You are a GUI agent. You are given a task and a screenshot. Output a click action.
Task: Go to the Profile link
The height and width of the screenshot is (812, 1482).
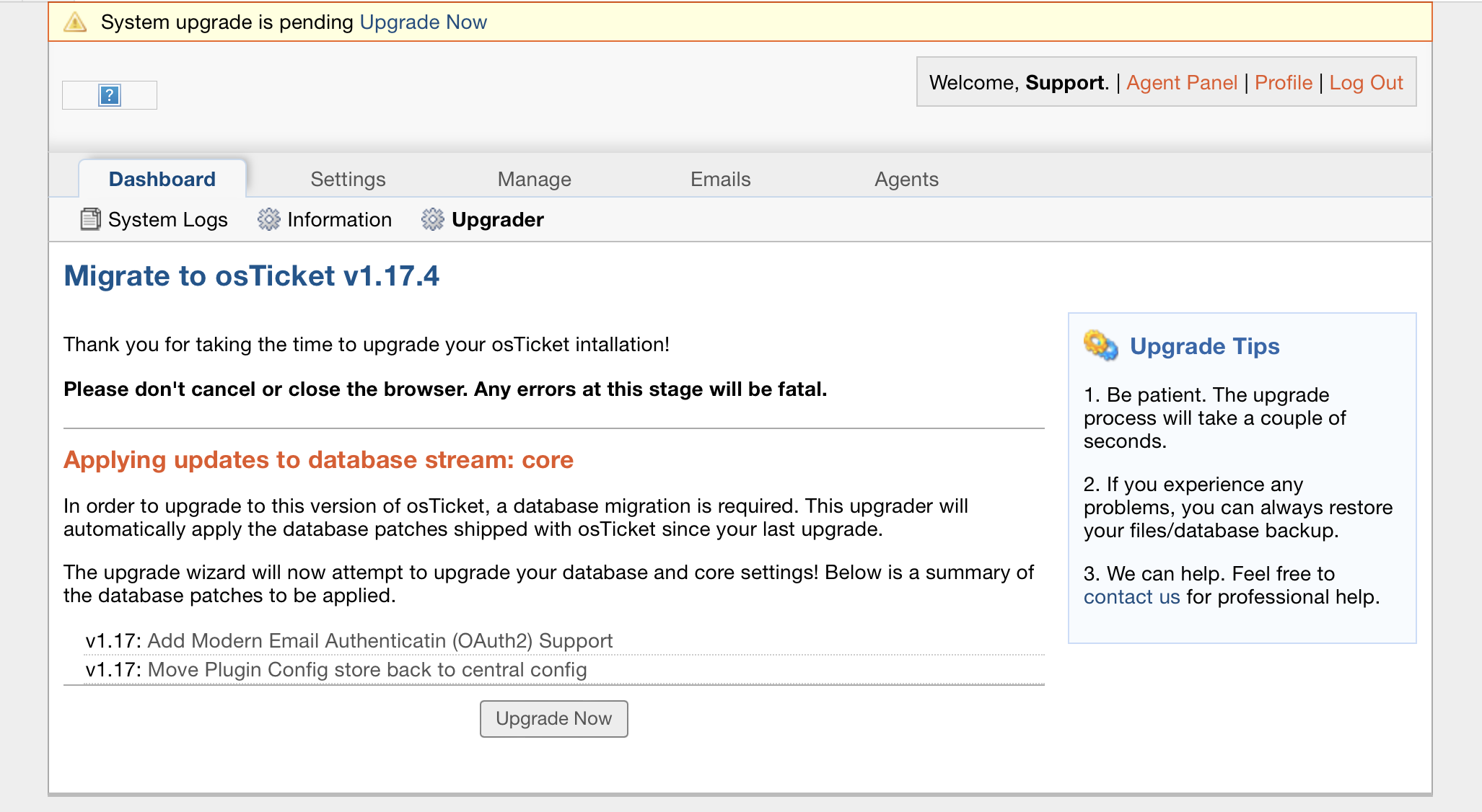(x=1283, y=82)
